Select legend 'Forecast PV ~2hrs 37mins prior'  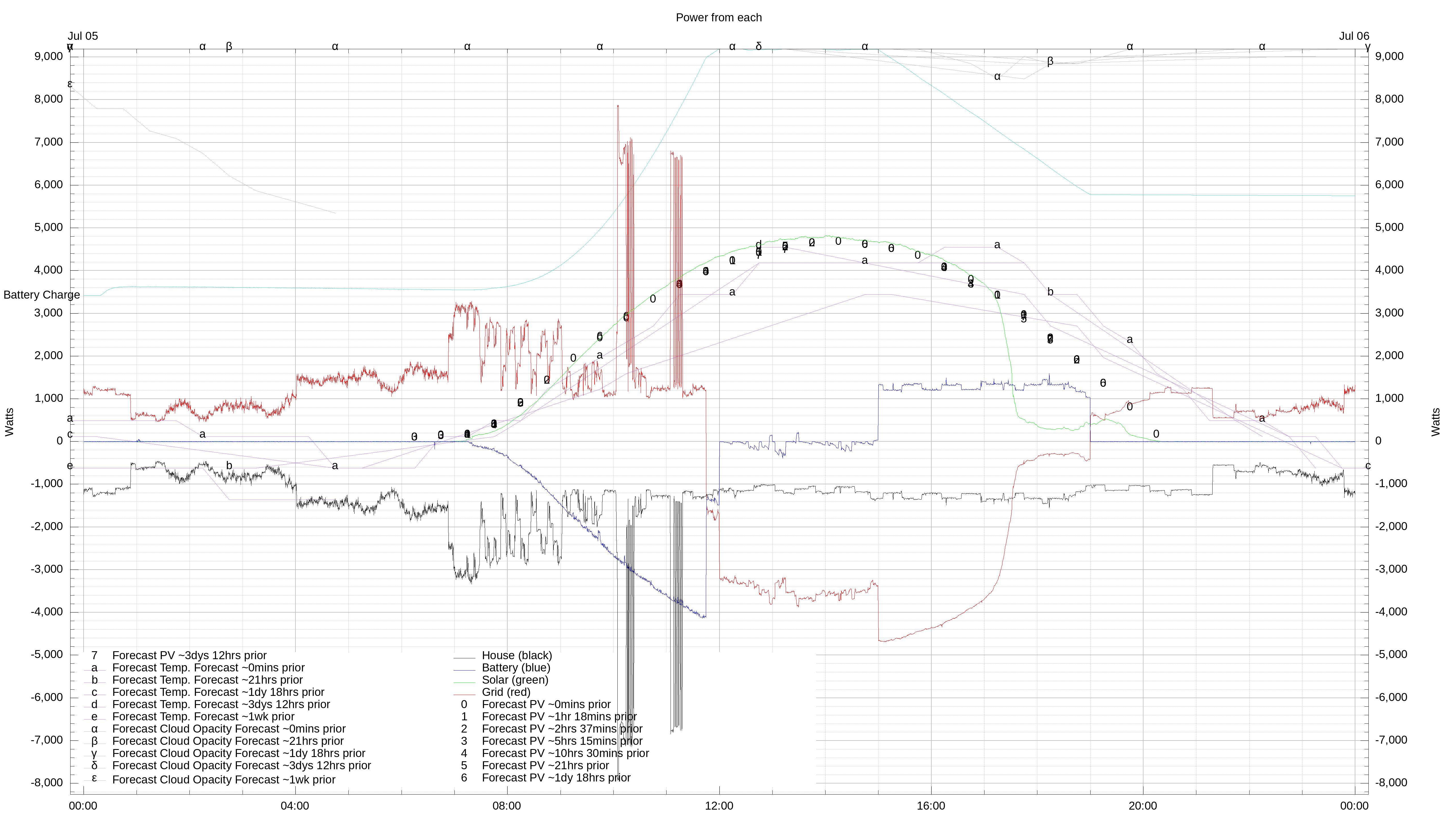coord(562,729)
